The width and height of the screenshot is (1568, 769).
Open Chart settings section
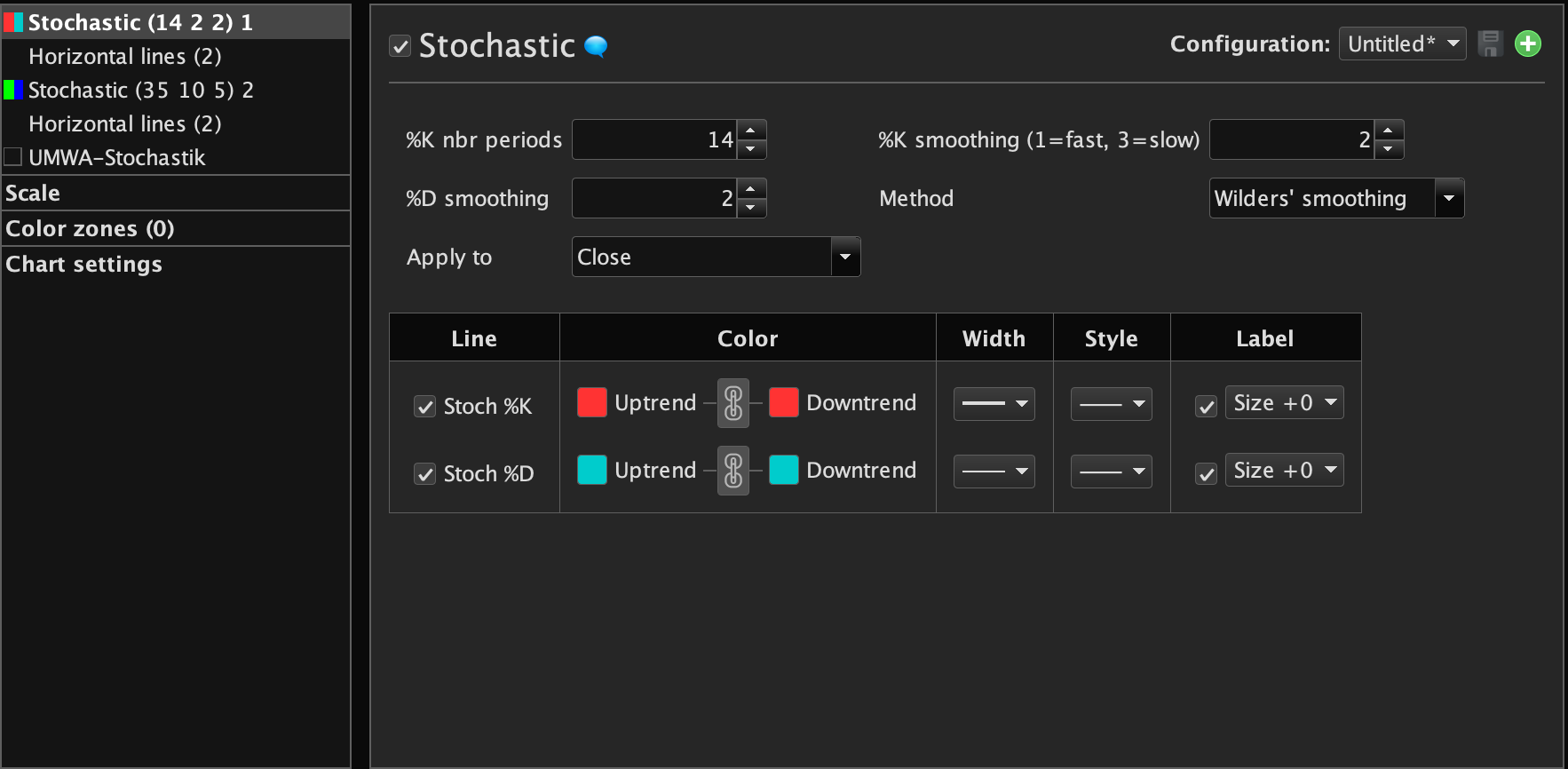point(83,264)
